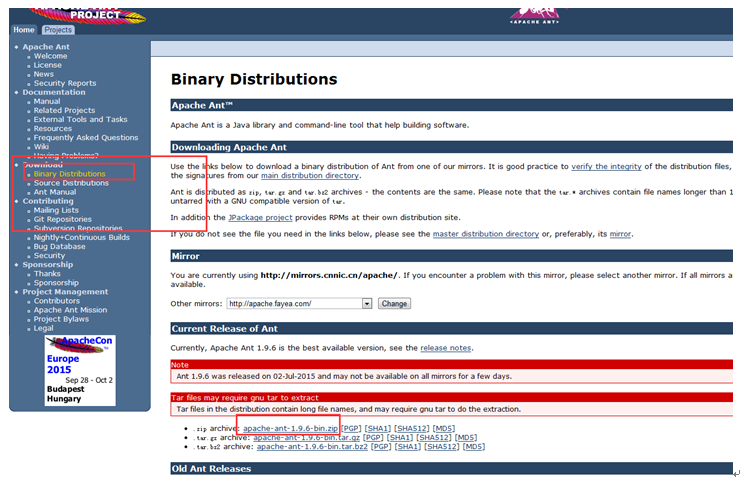Click the Apache Ant logo in header

click(x=535, y=15)
